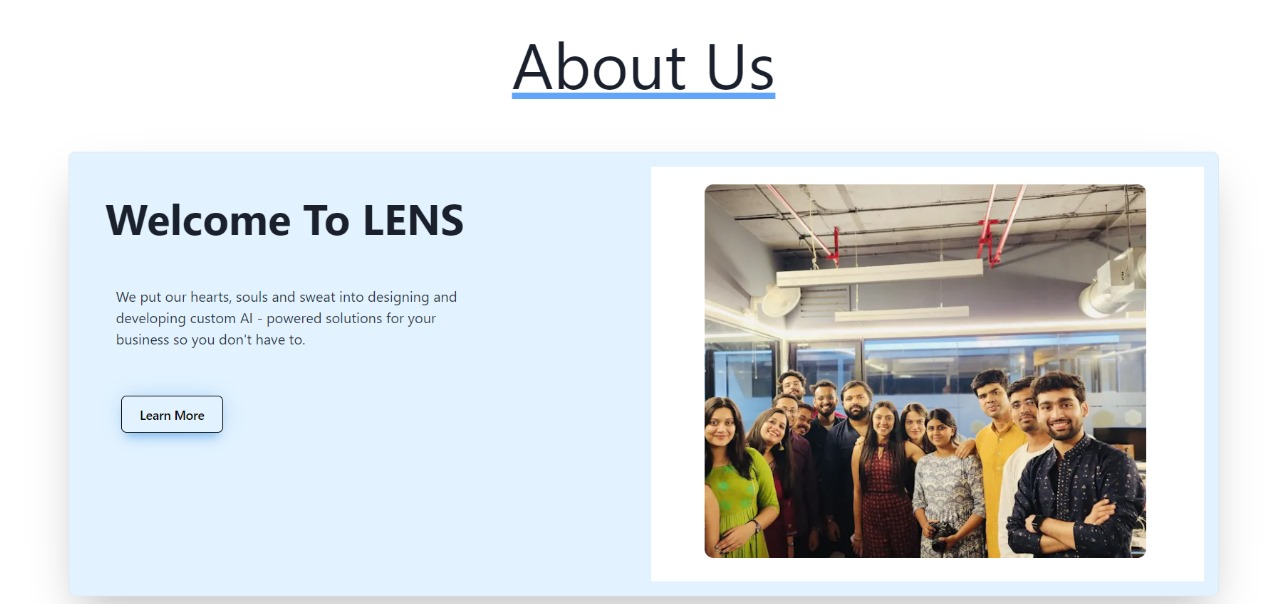Screen dimensions: 1280x604
Task: Click the paragraph about AI-powered solutions
Action: [x=287, y=318]
